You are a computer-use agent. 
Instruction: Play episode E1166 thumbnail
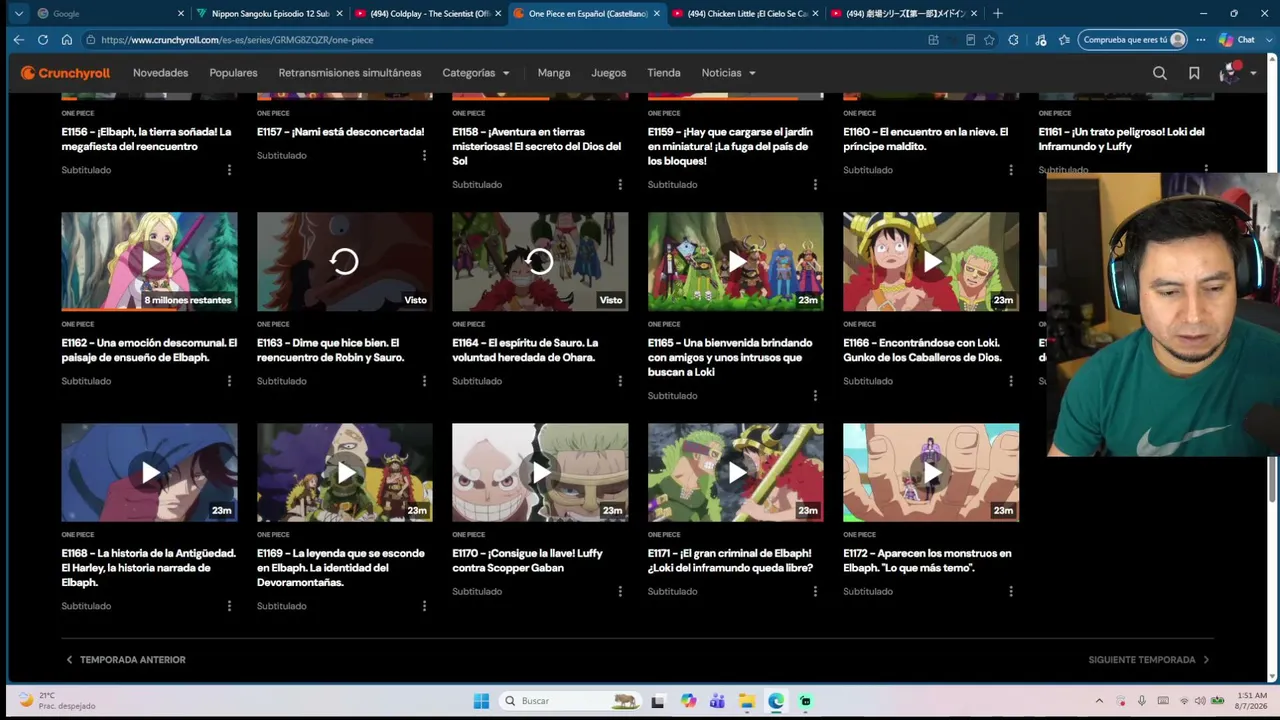tap(931, 262)
